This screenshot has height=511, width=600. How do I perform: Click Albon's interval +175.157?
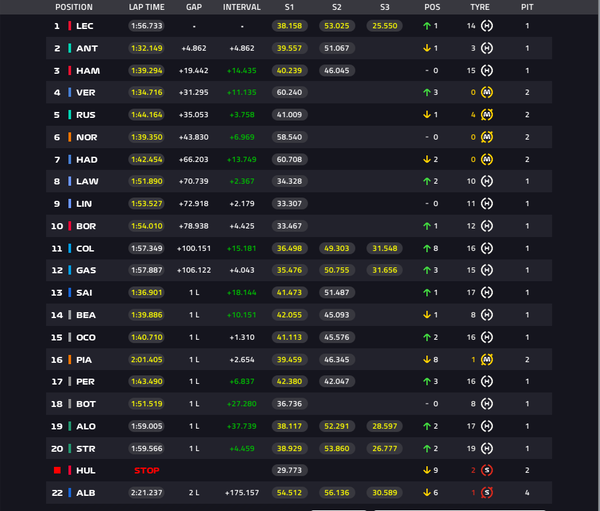coord(242,493)
